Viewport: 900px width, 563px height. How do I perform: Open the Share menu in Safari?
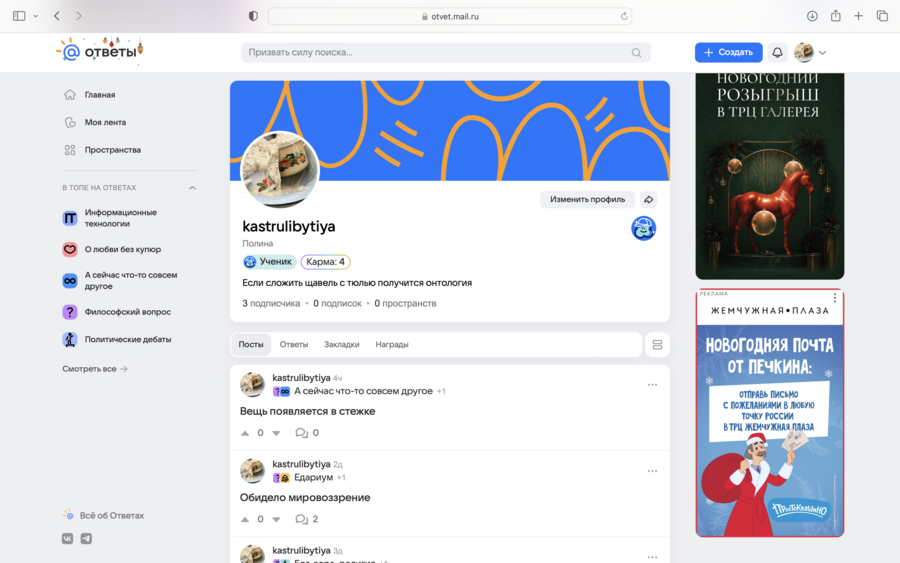[x=836, y=15]
